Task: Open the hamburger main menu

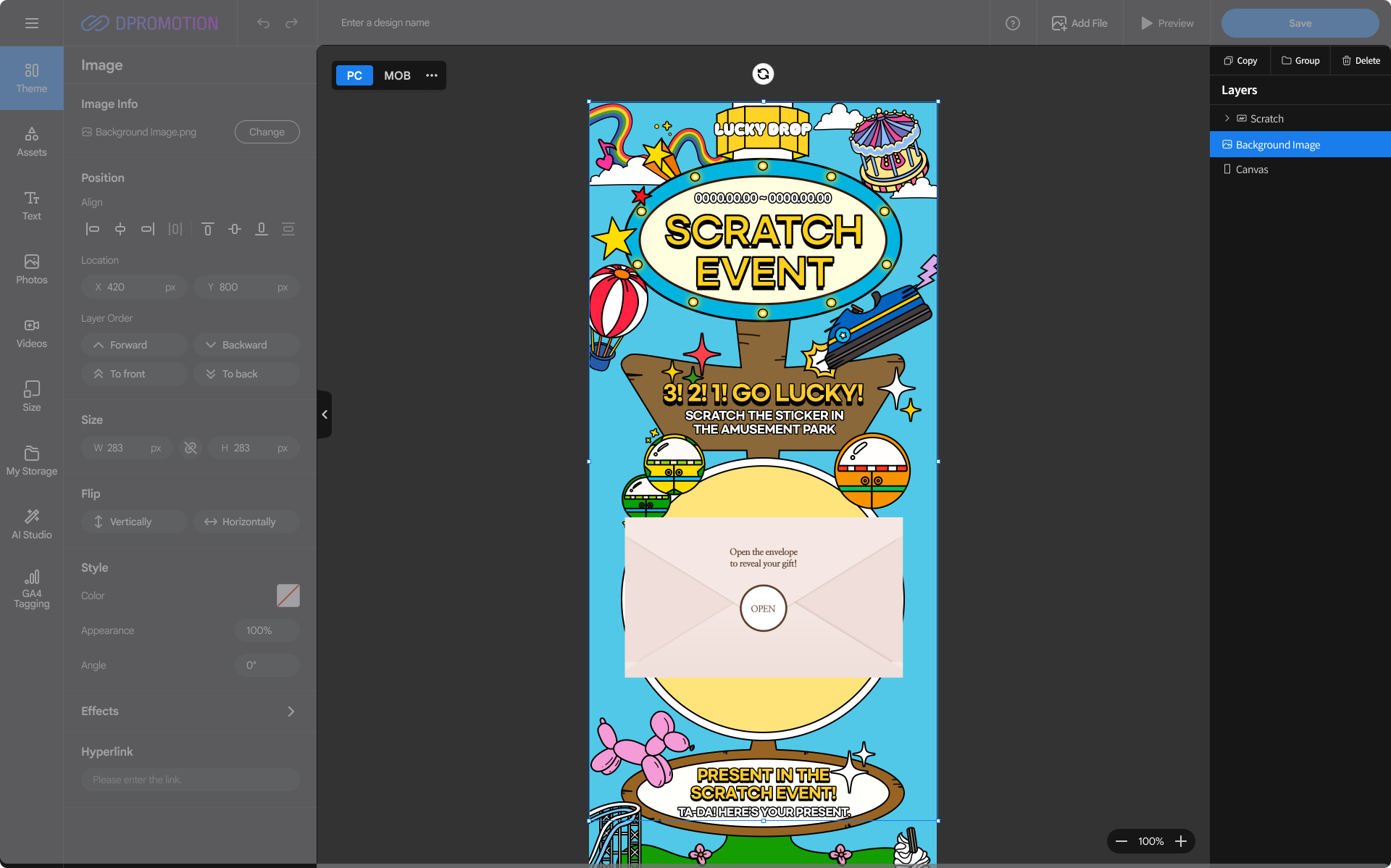Action: click(x=32, y=23)
